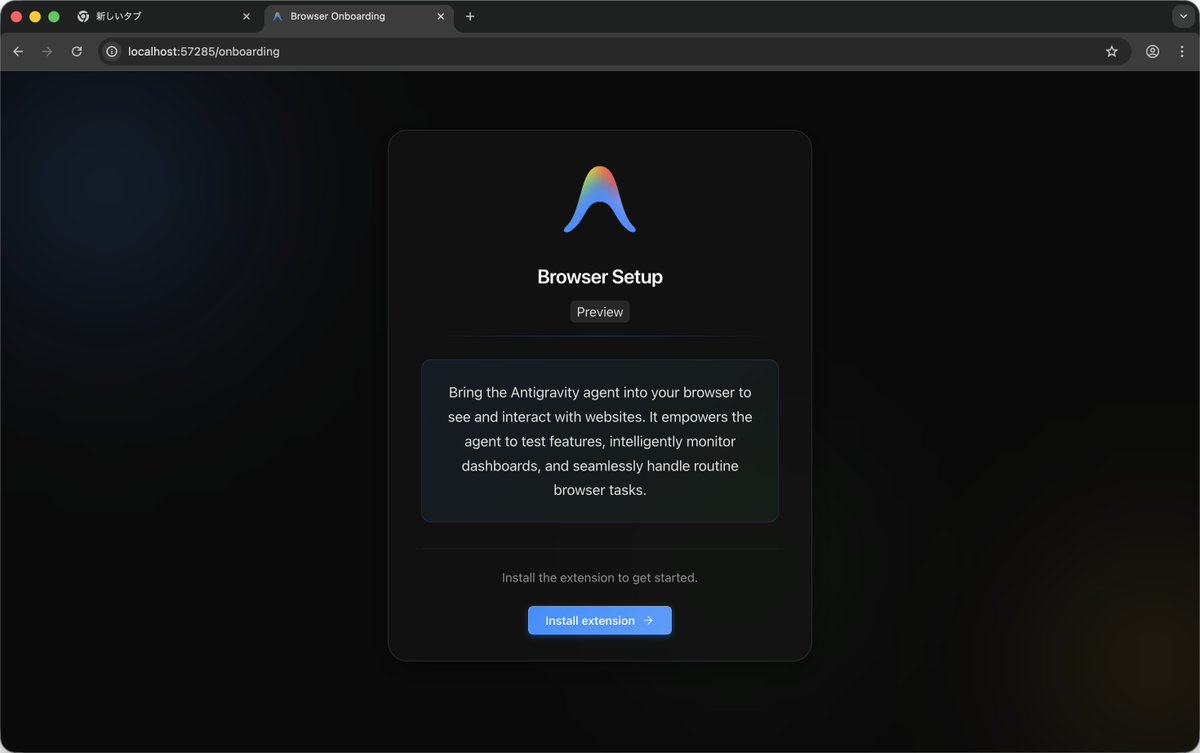This screenshot has width=1200, height=753.
Task: Open the browser profile account icon
Action: point(1152,51)
